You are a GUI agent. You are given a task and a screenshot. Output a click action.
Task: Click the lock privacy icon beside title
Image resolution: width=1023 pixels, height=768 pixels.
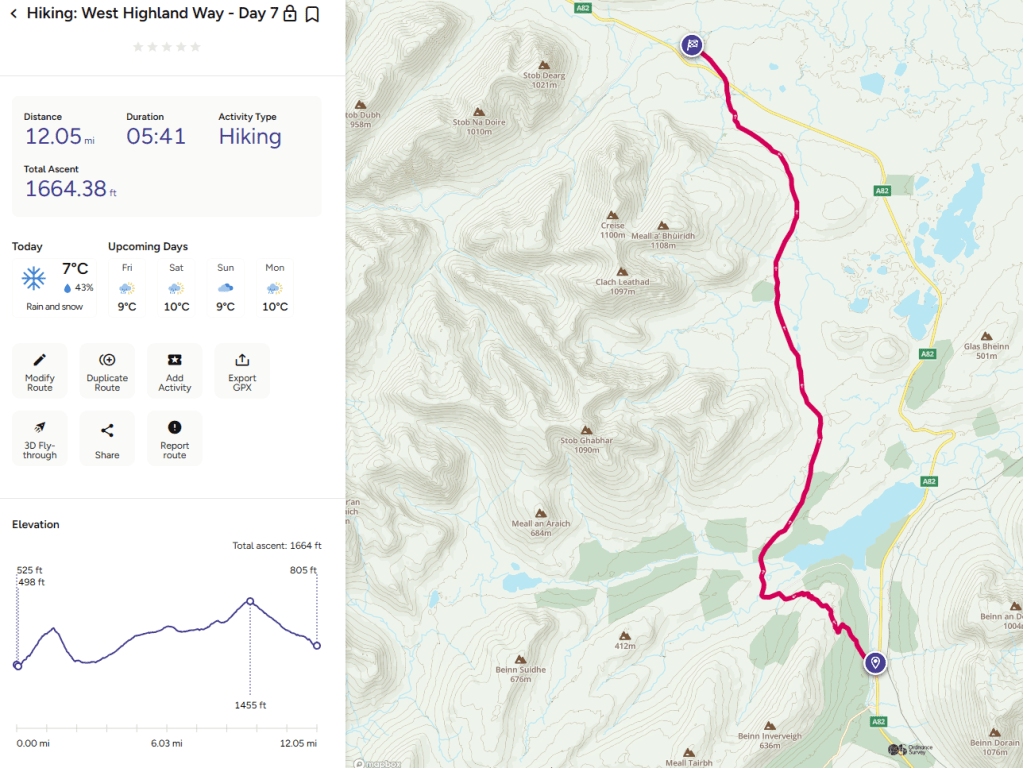coord(290,14)
